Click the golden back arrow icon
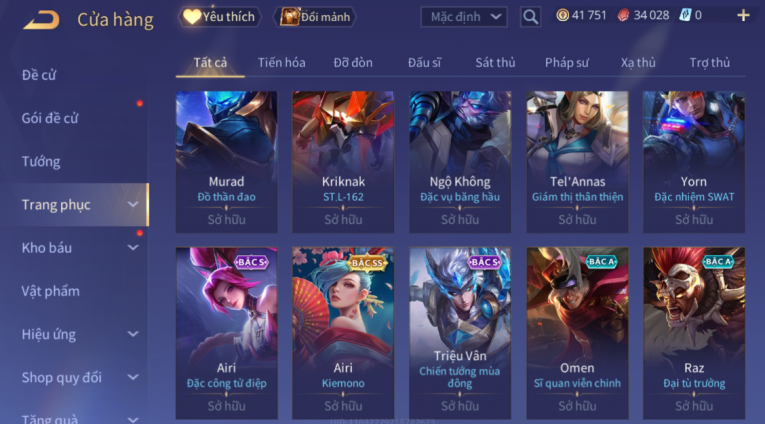This screenshot has width=765, height=424. [x=41, y=20]
